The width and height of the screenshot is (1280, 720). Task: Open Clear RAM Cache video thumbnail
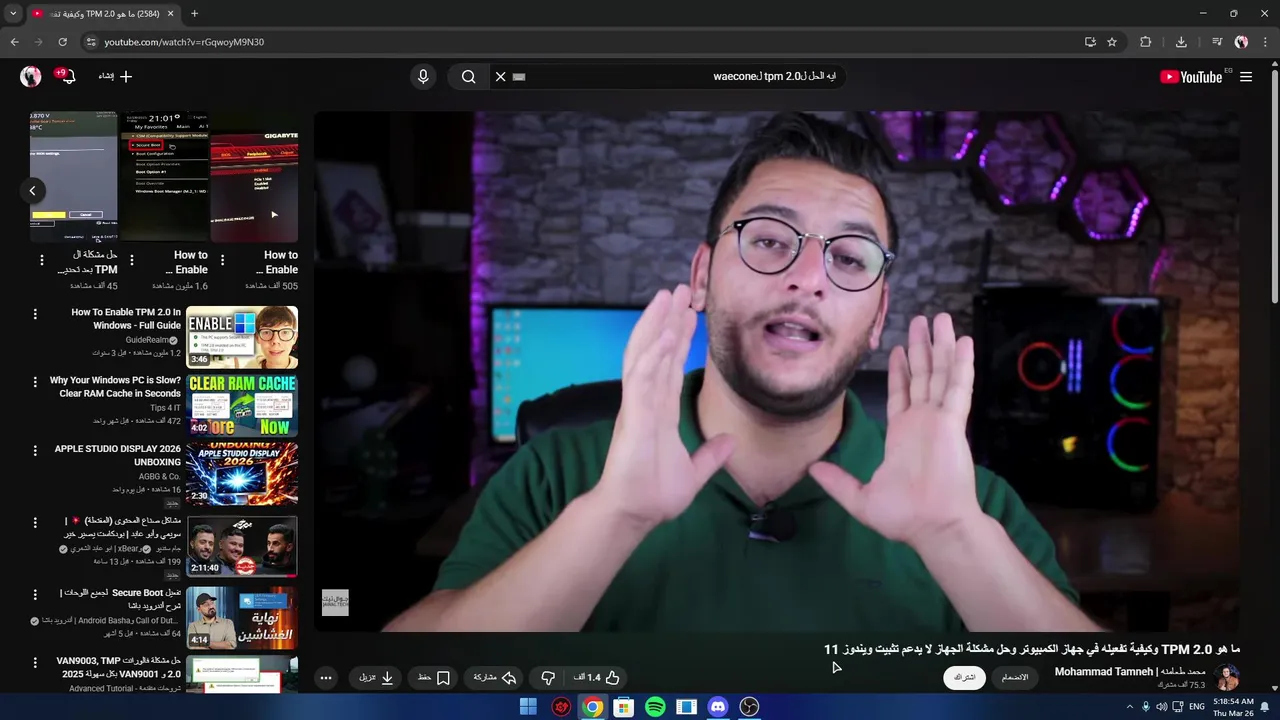tap(242, 405)
